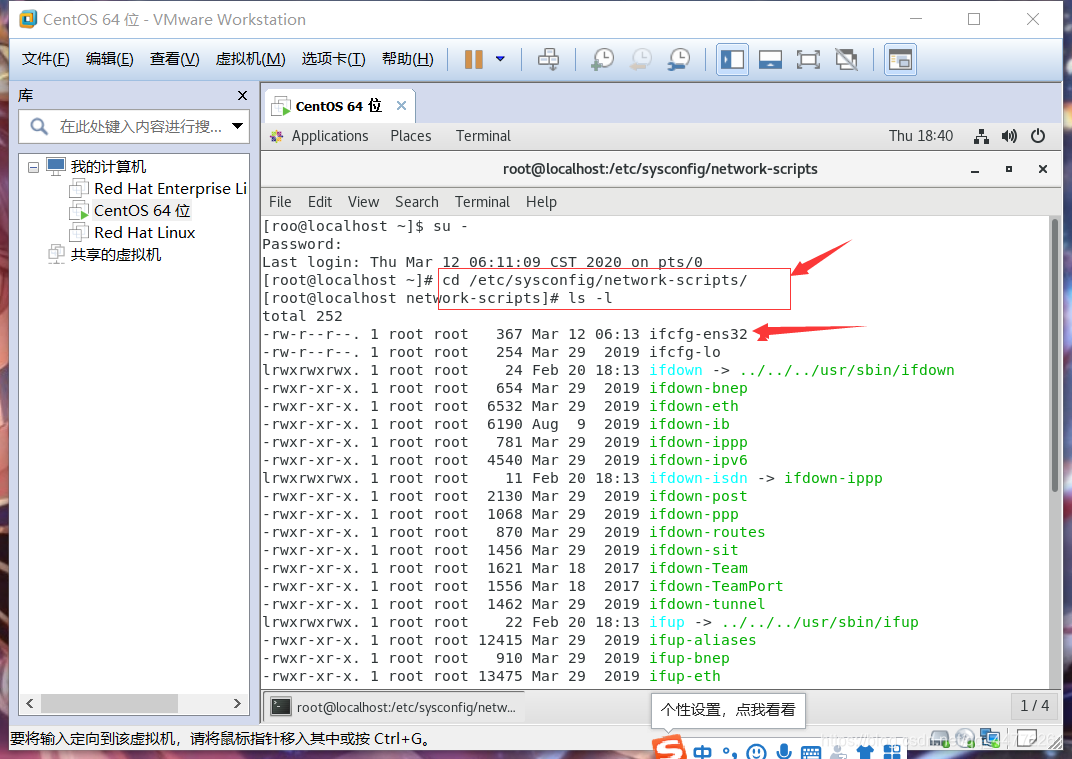Click the library scrollbar left arrow
The width and height of the screenshot is (1072, 759).
[x=29, y=703]
